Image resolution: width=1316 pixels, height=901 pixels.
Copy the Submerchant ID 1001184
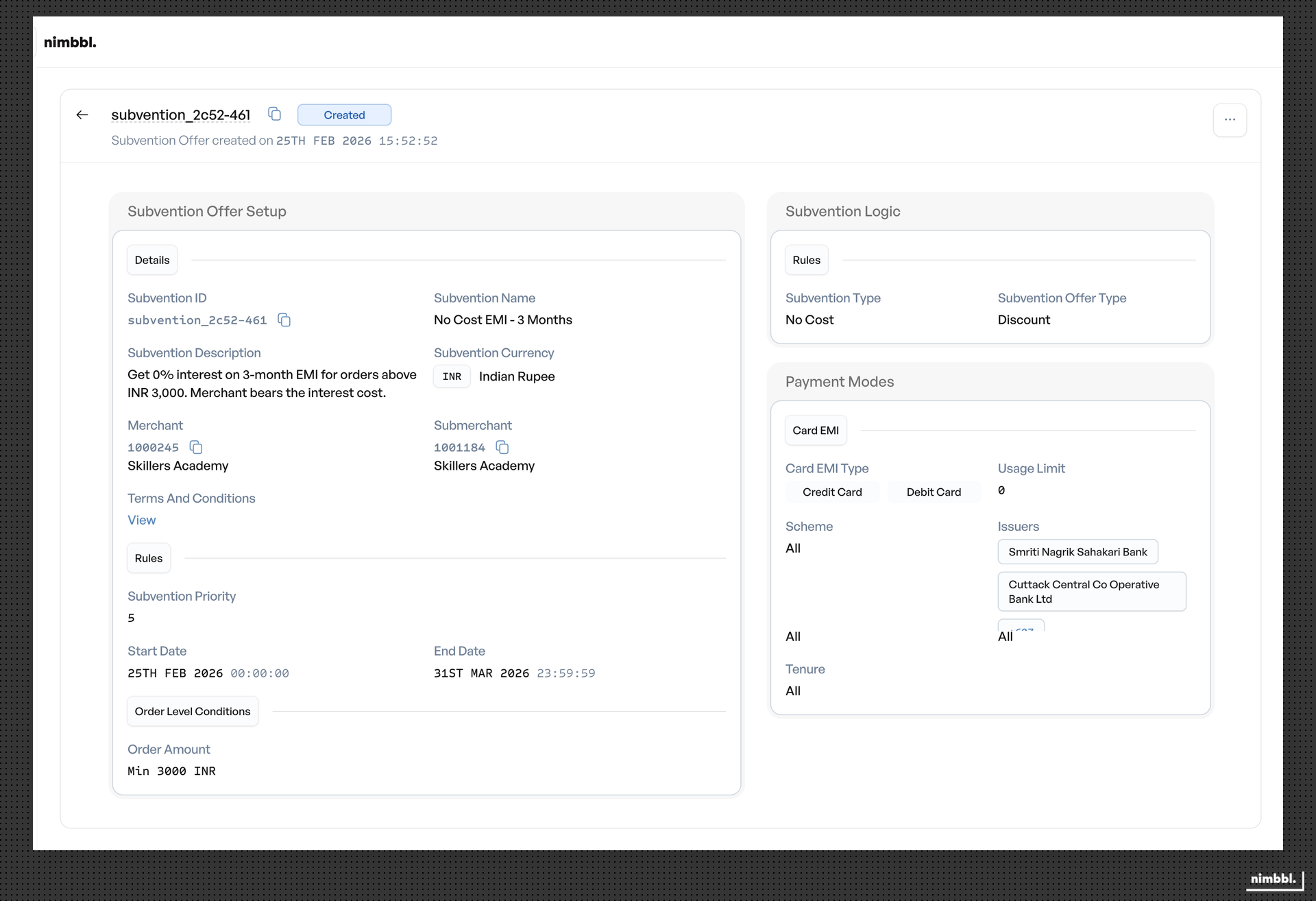click(502, 448)
